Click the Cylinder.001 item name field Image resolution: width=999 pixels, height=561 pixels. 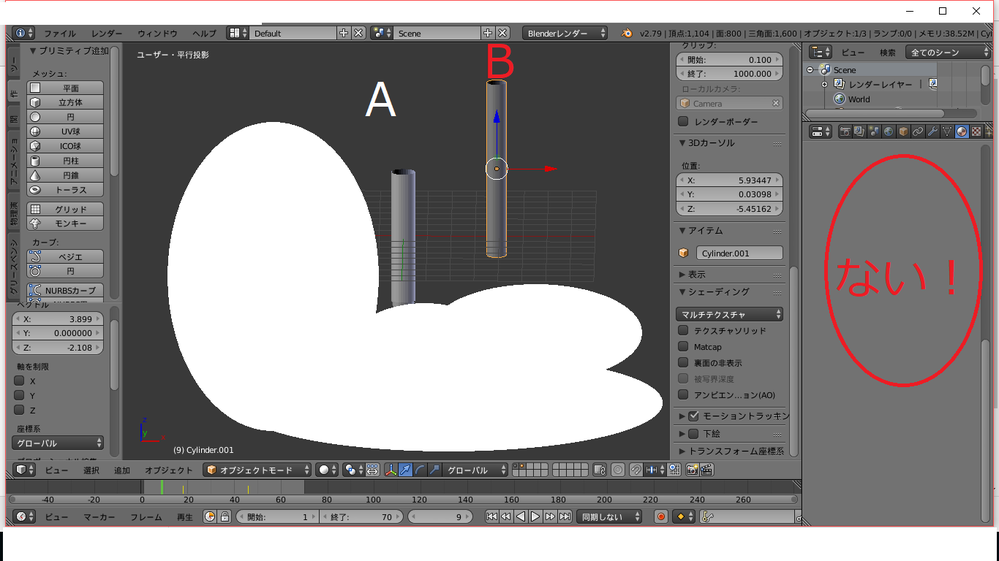(739, 254)
